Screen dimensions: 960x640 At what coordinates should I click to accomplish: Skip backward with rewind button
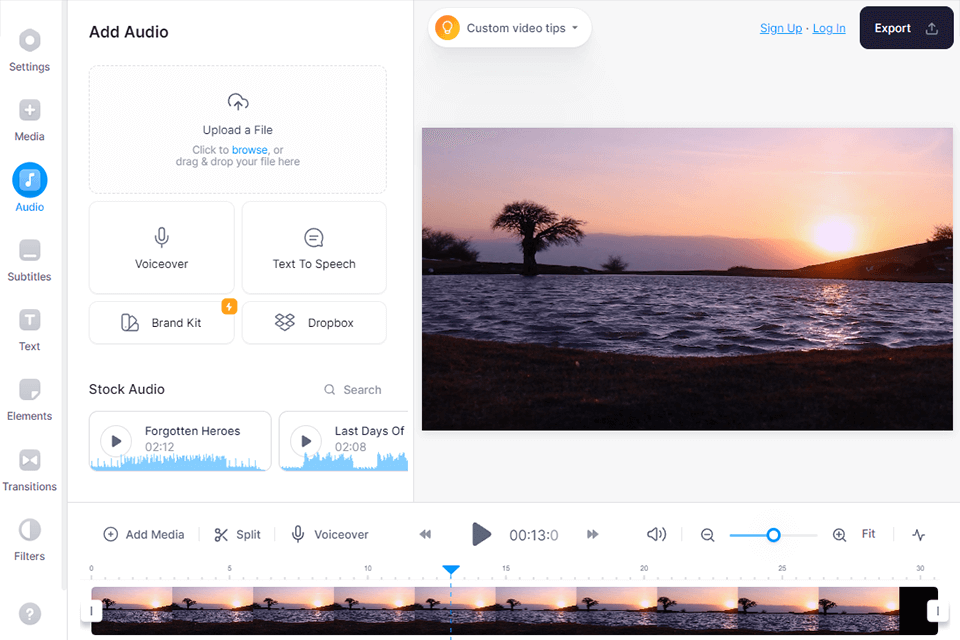tap(425, 534)
